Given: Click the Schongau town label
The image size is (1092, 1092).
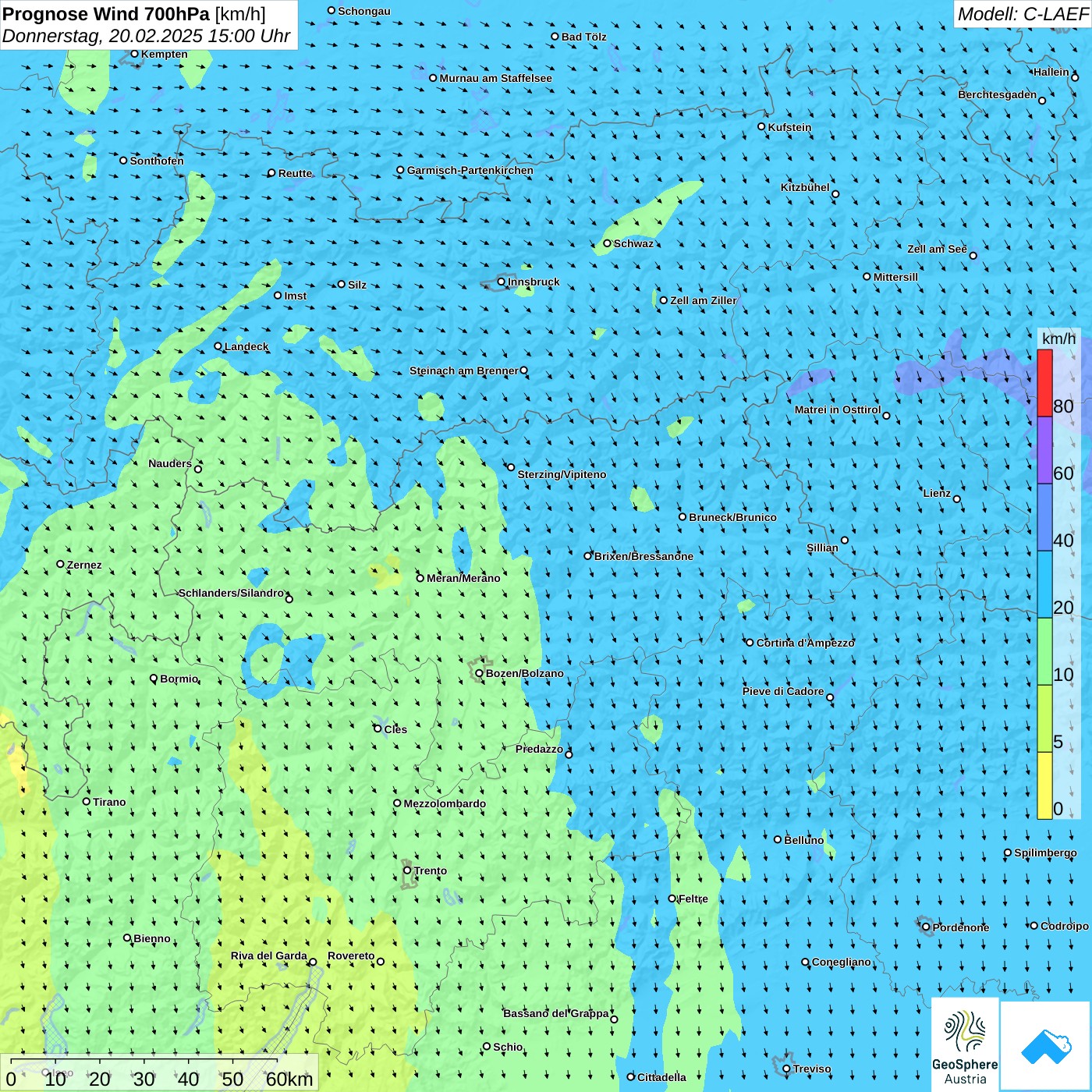Looking at the screenshot, I should (x=364, y=11).
